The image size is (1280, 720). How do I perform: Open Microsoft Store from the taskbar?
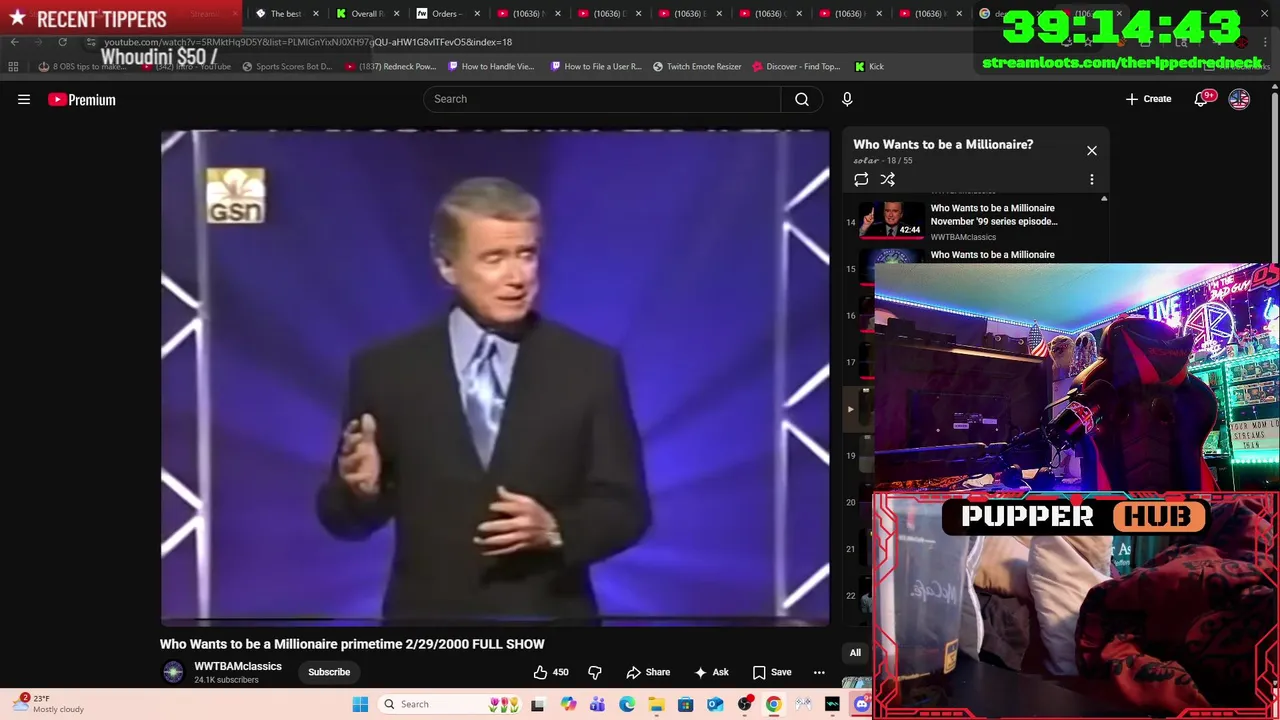(685, 705)
